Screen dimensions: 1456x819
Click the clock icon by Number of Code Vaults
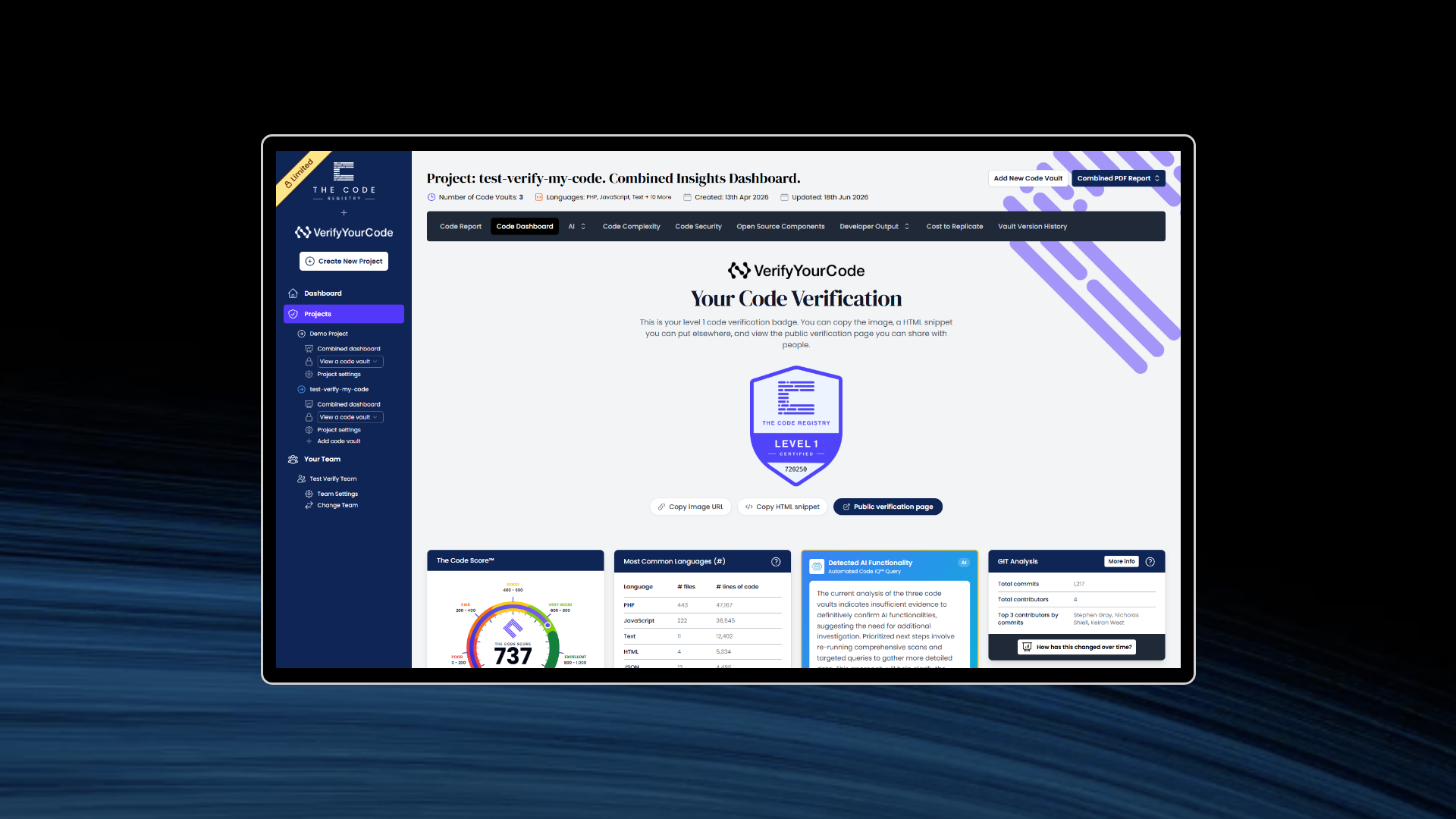click(x=431, y=197)
